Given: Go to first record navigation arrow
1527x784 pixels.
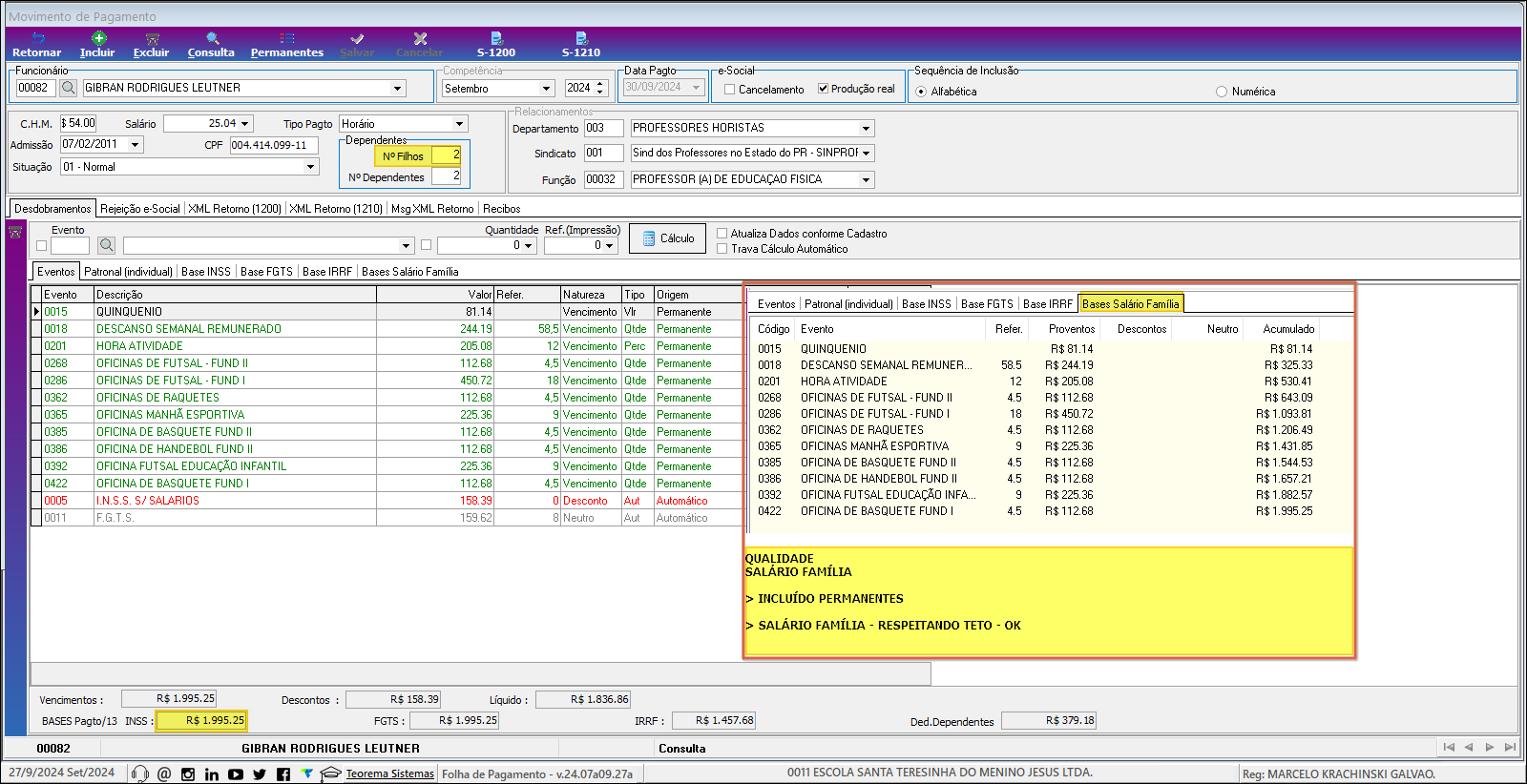Looking at the screenshot, I should [x=1449, y=747].
